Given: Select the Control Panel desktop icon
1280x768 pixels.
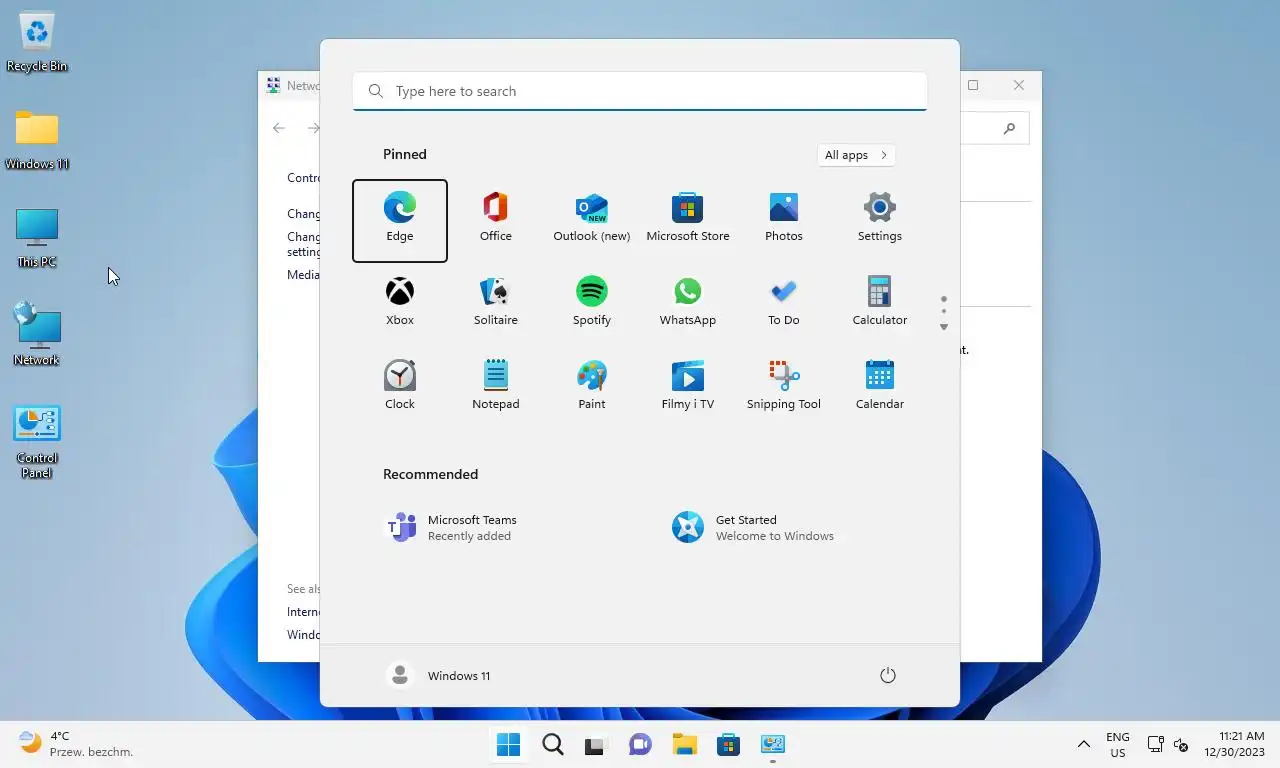Looking at the screenshot, I should point(37,441).
